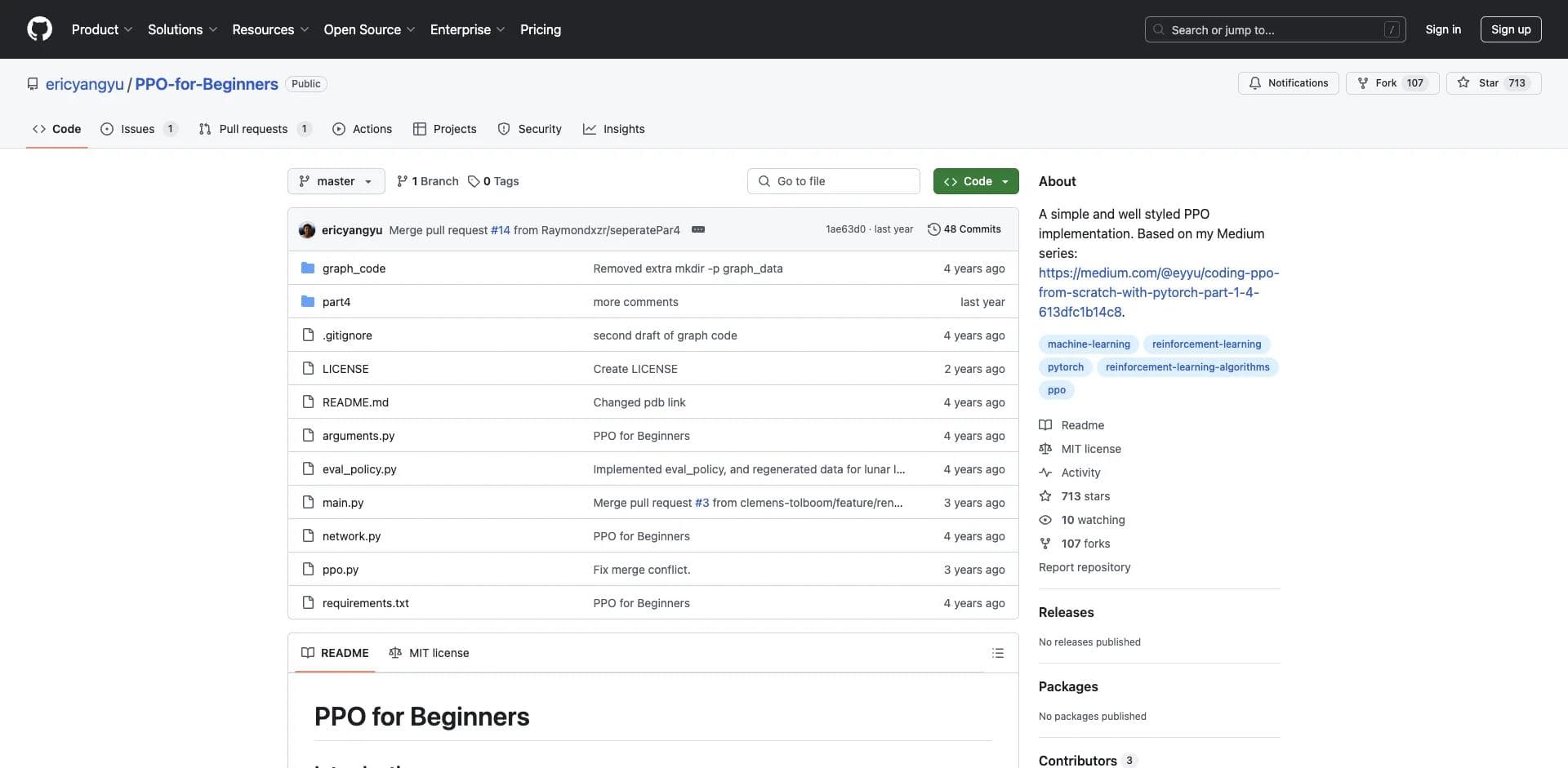
Task: Switch to the Projects tab
Action: point(445,129)
